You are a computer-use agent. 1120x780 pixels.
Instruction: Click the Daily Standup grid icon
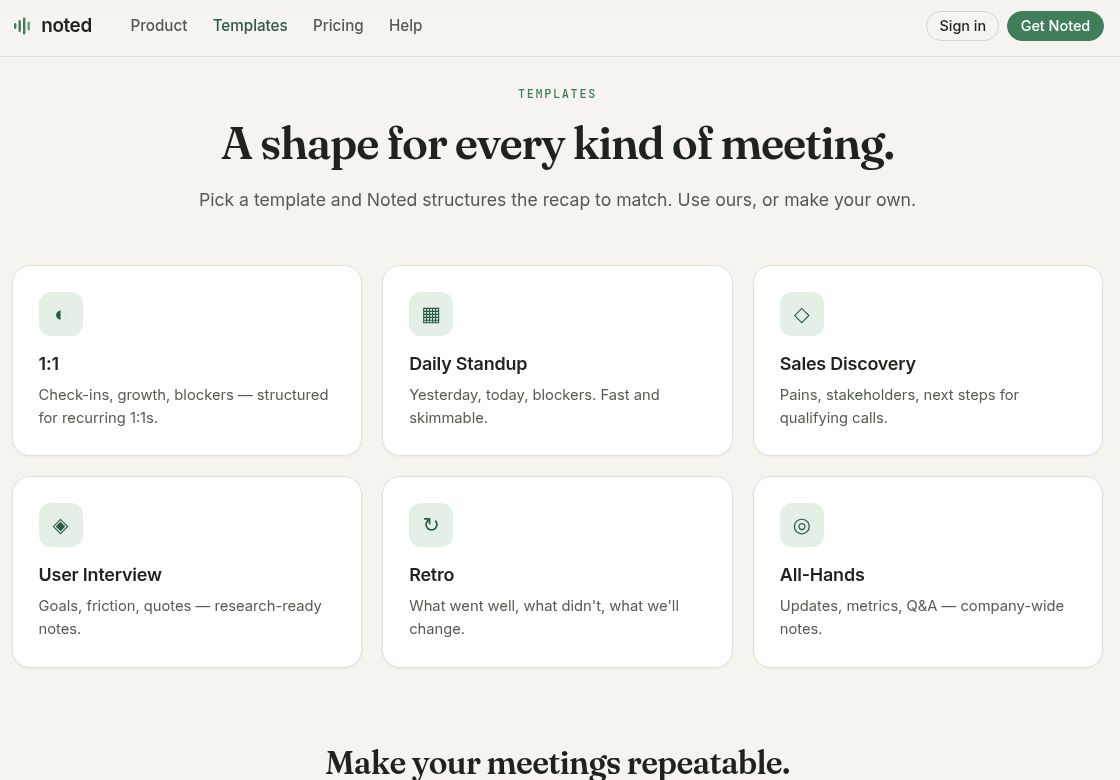coord(431,314)
